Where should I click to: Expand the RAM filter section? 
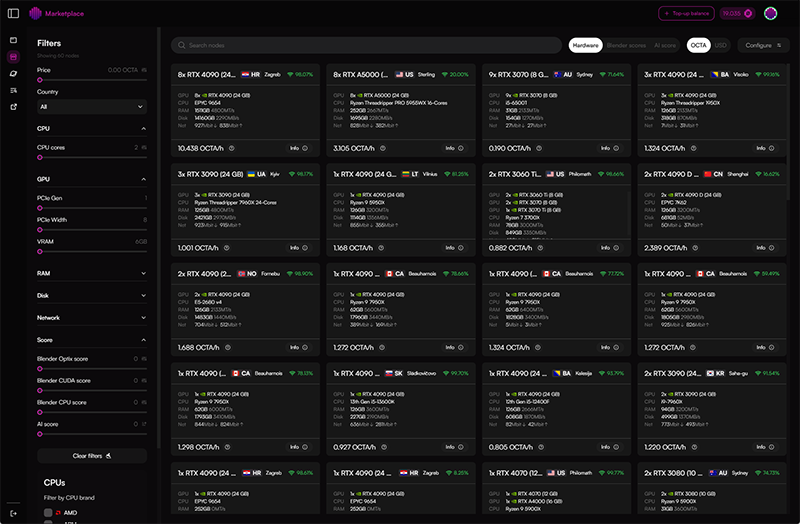coord(143,273)
